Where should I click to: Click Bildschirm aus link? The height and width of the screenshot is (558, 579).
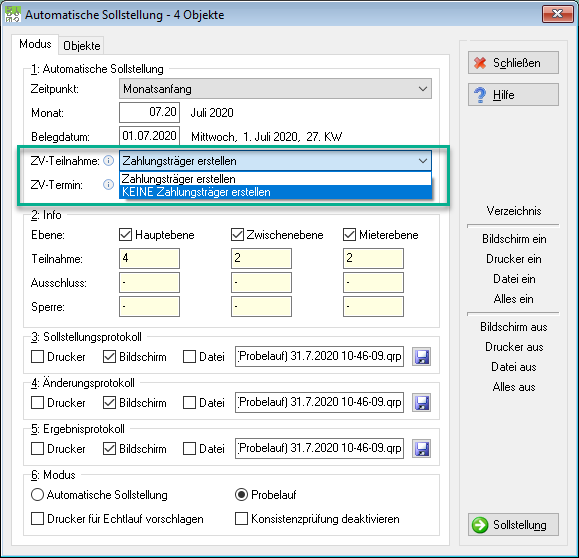(x=513, y=327)
